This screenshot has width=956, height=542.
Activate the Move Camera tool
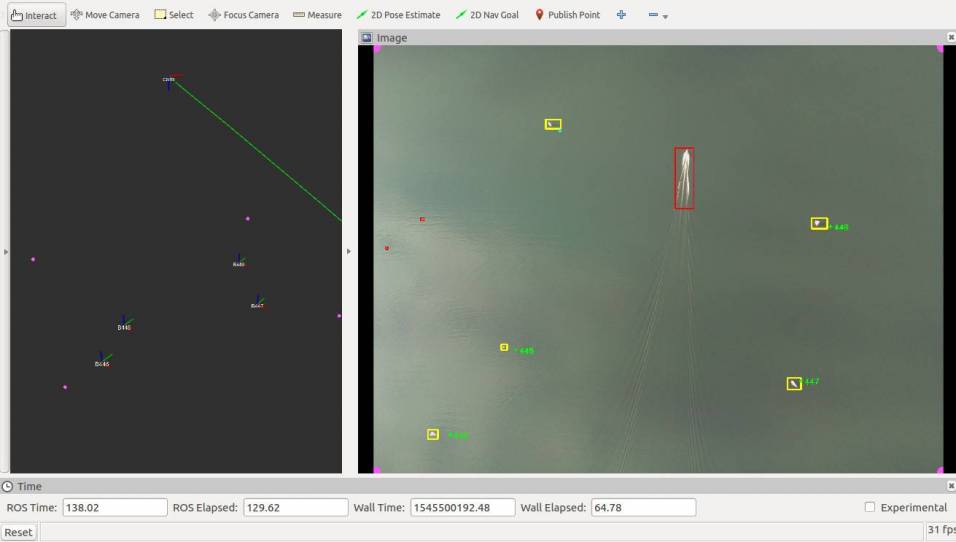pyautogui.click(x=105, y=15)
